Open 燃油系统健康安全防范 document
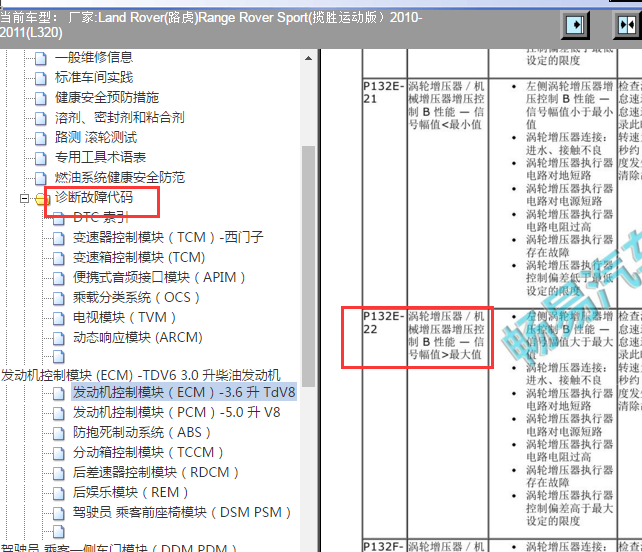The image size is (642, 552). pos(120,177)
